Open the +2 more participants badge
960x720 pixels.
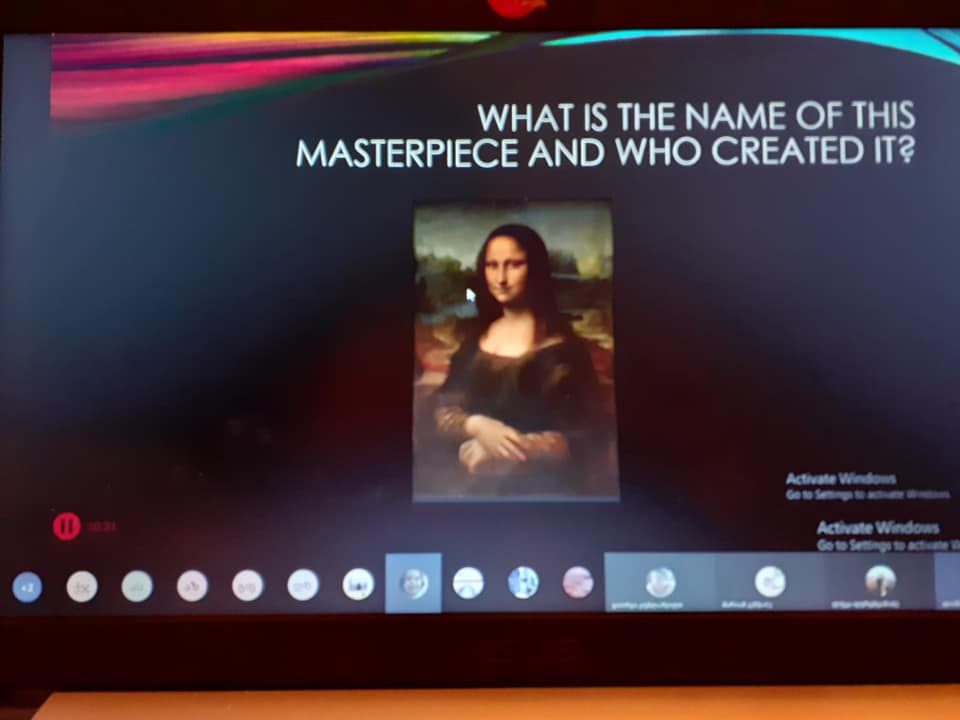coord(28,587)
